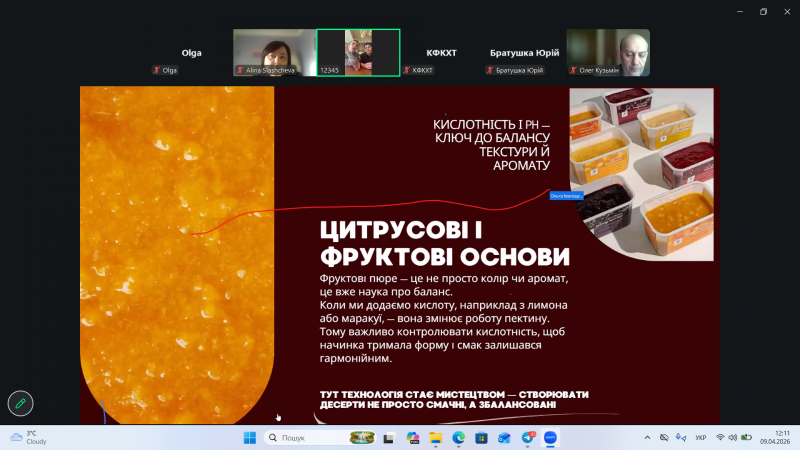Click the speaker volume icon

tap(733, 438)
